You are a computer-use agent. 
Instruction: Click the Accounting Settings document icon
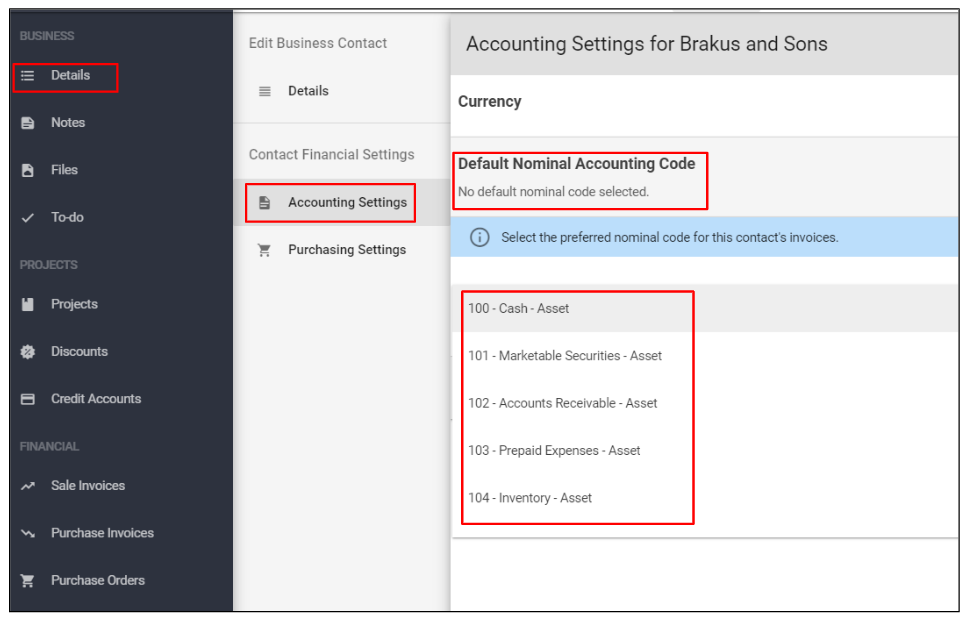tap(265, 202)
